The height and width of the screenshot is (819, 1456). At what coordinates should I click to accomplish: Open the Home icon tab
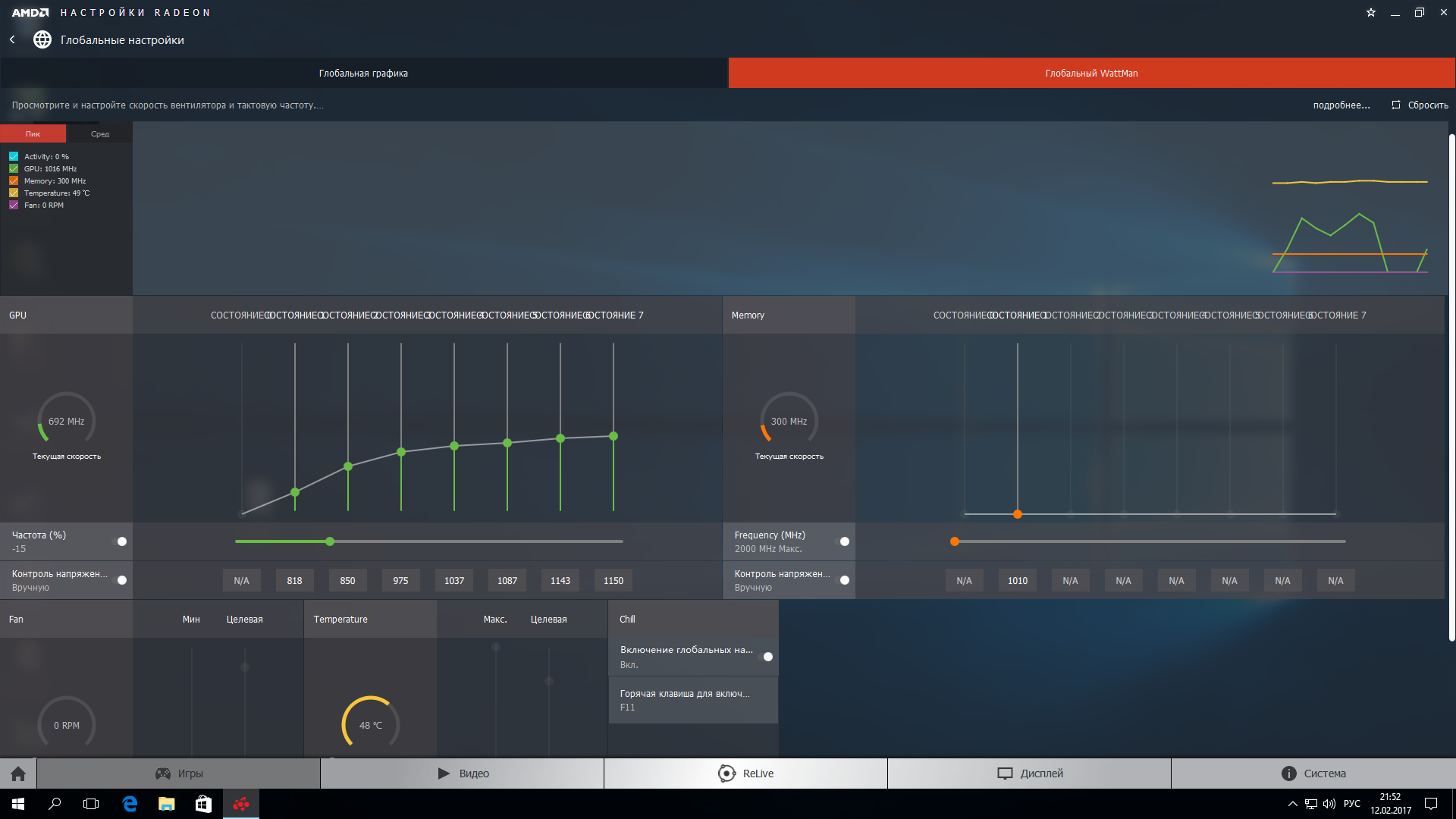point(18,773)
